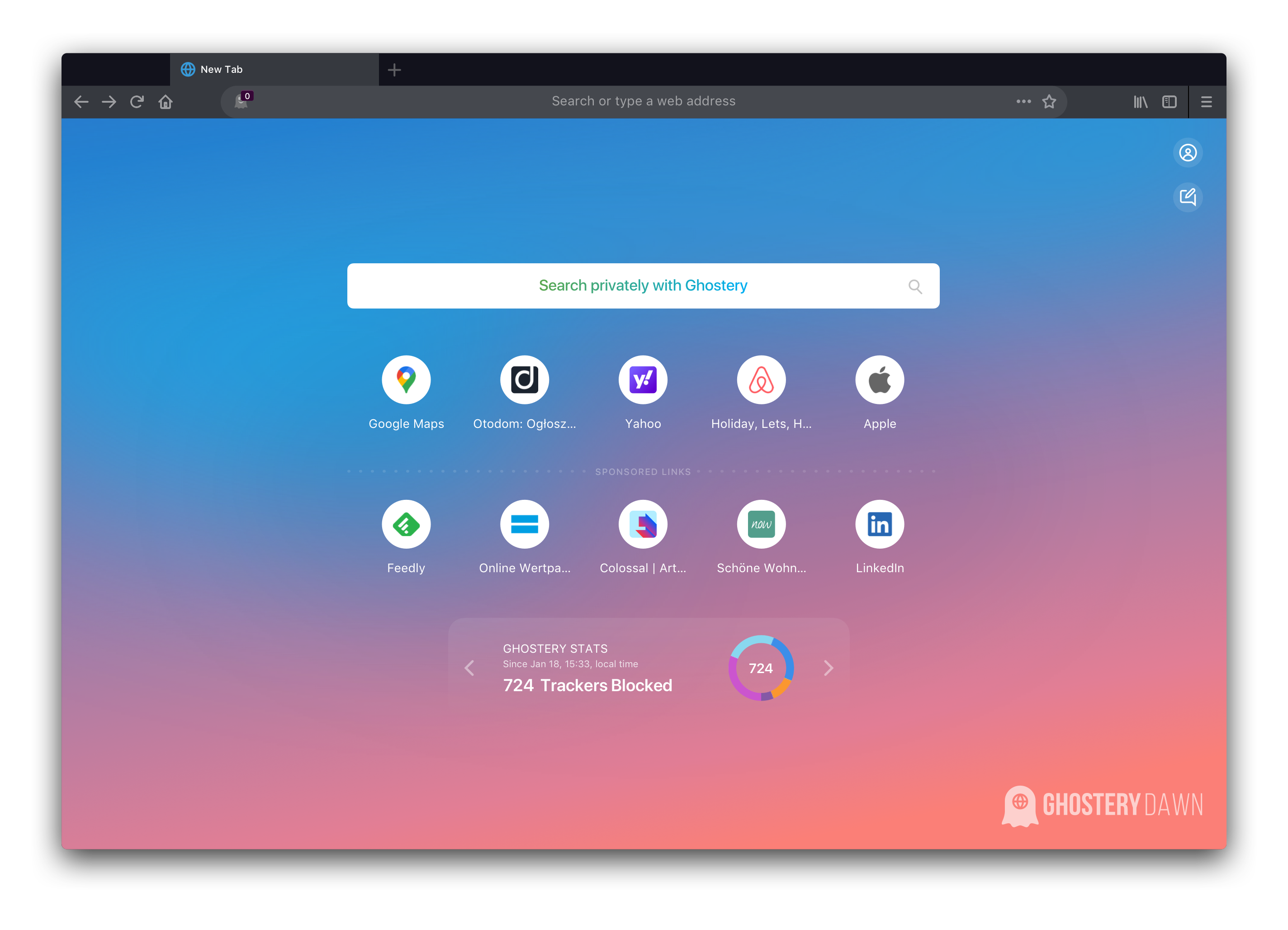The width and height of the screenshot is (1288, 930).
Task: Show previous Ghostery stats slide
Action: click(x=469, y=668)
